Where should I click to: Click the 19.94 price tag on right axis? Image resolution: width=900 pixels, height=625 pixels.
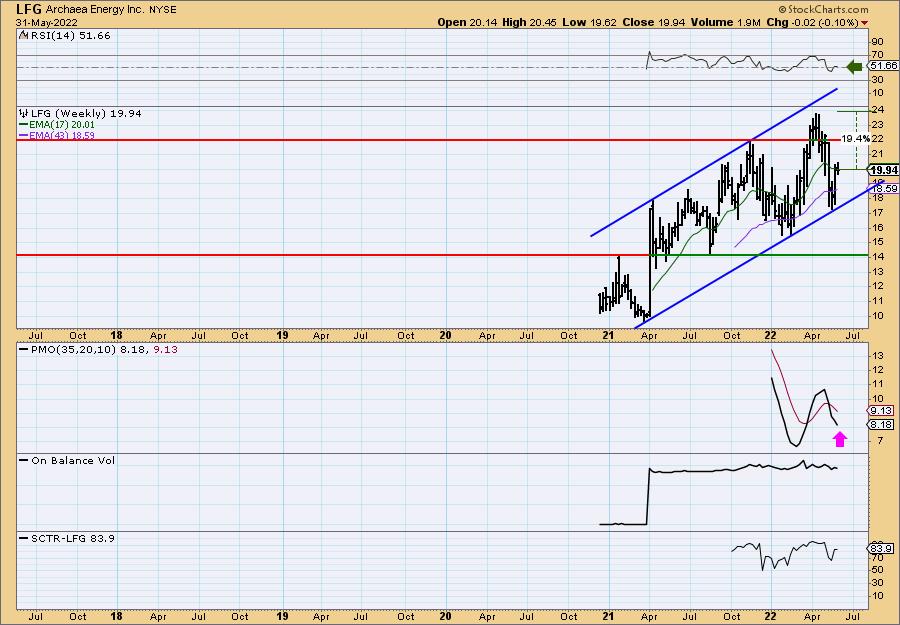(885, 170)
